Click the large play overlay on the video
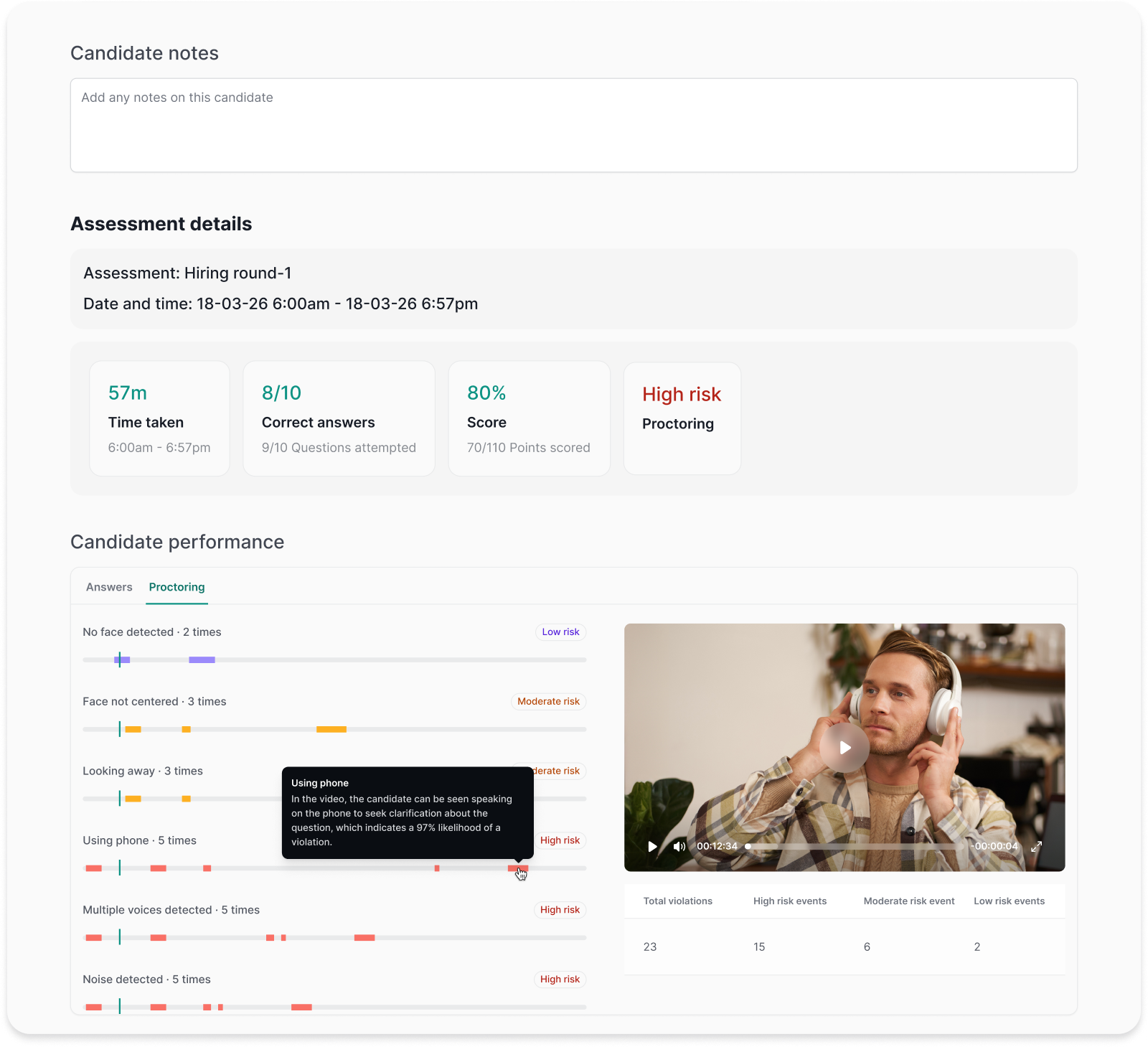This screenshot has width=1148, height=1047. coord(844,748)
